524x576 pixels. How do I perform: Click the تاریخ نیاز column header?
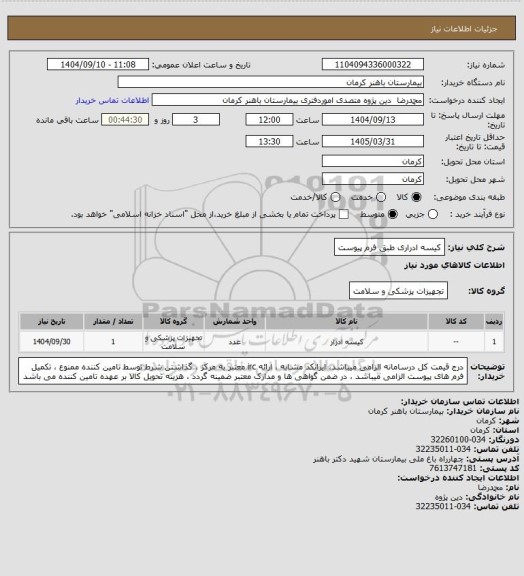coord(51,321)
